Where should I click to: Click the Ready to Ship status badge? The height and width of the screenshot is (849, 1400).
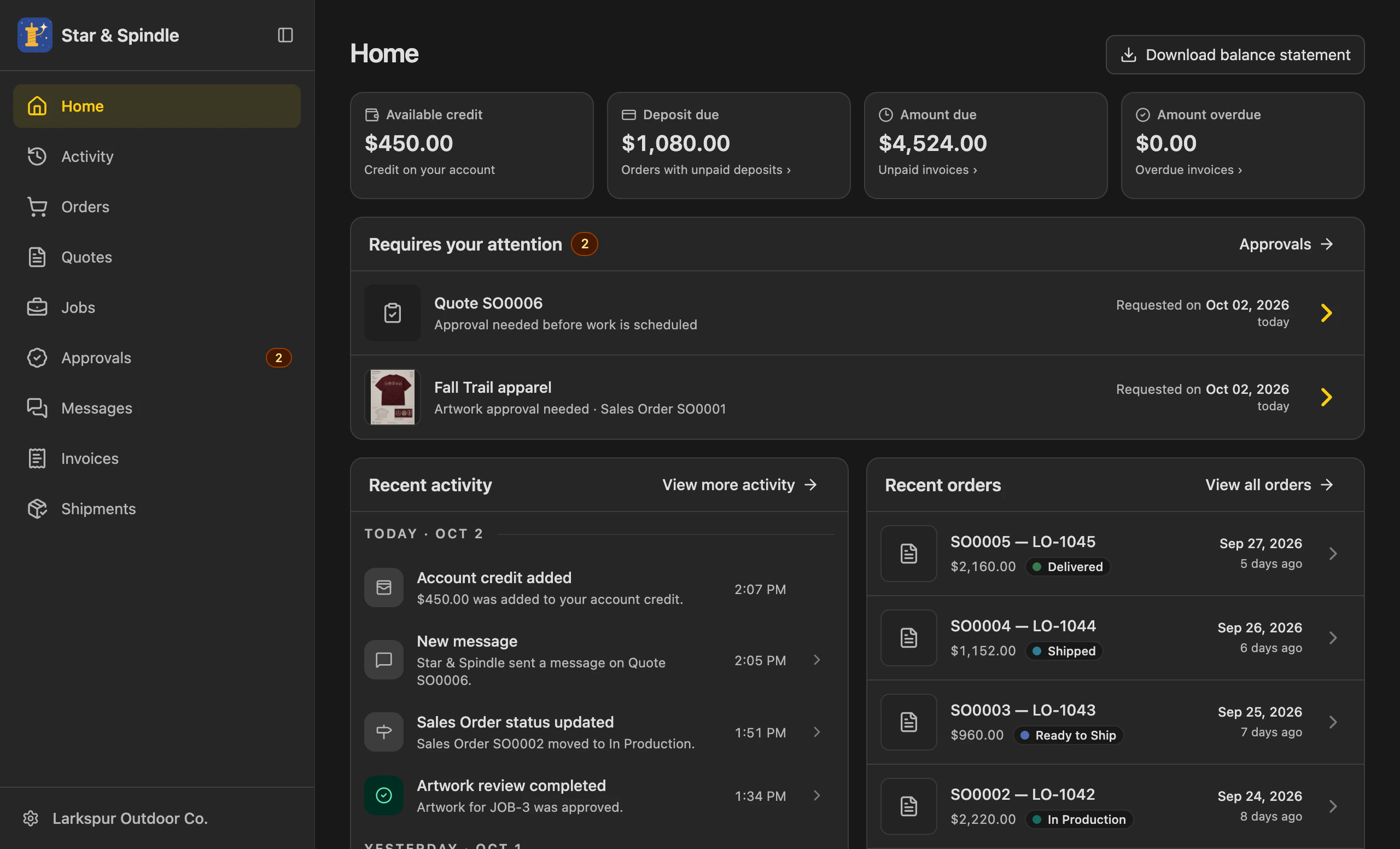[x=1068, y=735]
